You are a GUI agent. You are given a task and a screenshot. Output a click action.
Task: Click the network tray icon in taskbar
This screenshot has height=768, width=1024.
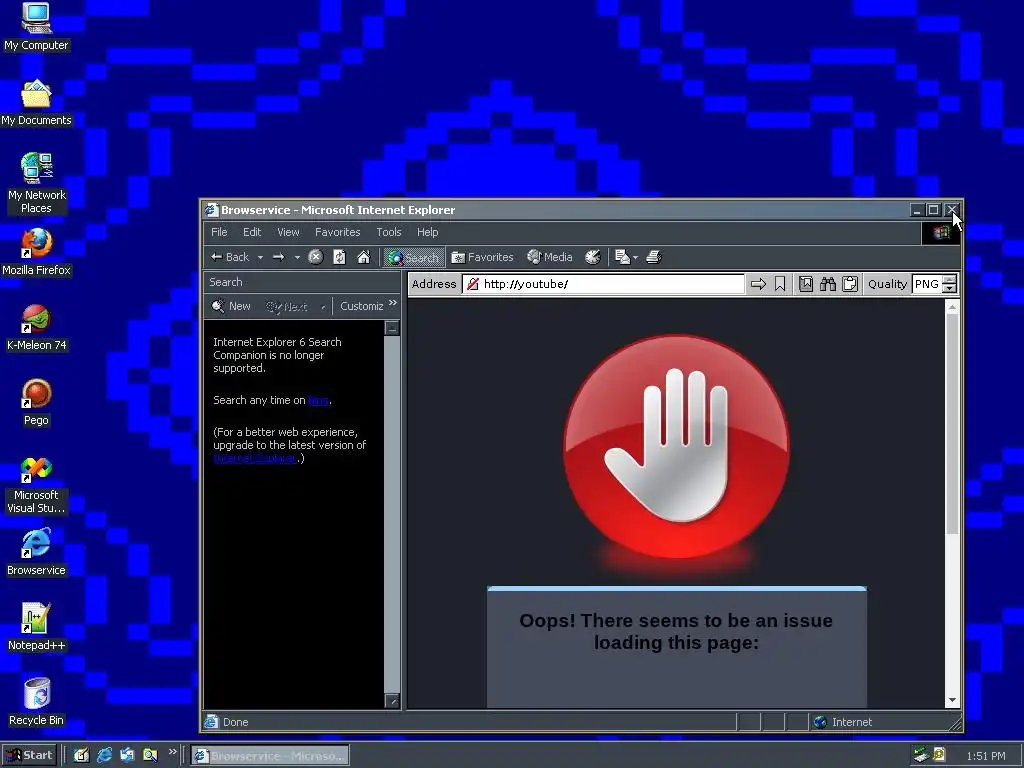921,755
